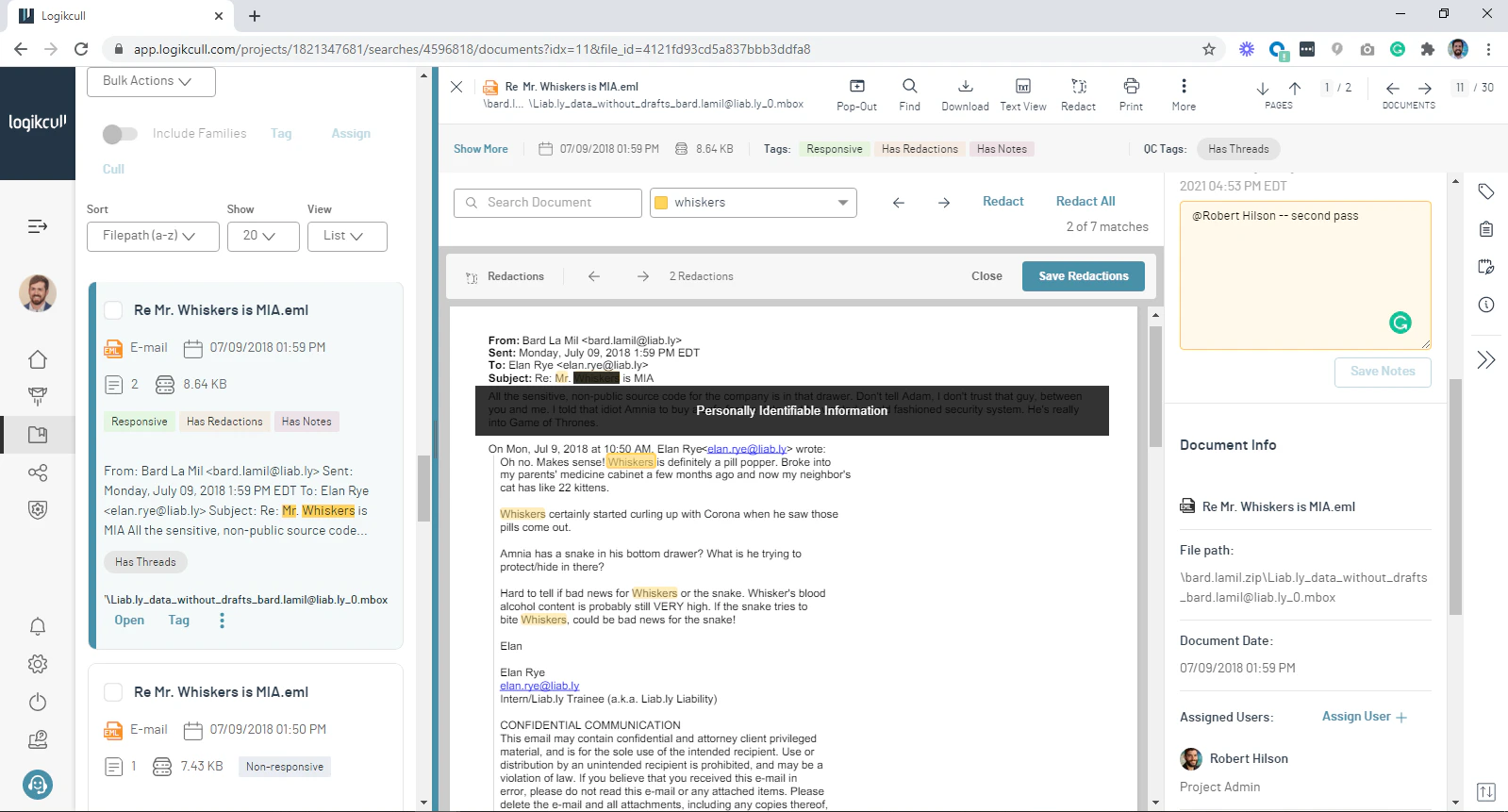
Task: Open the share icon in sidebar
Action: tap(38, 472)
